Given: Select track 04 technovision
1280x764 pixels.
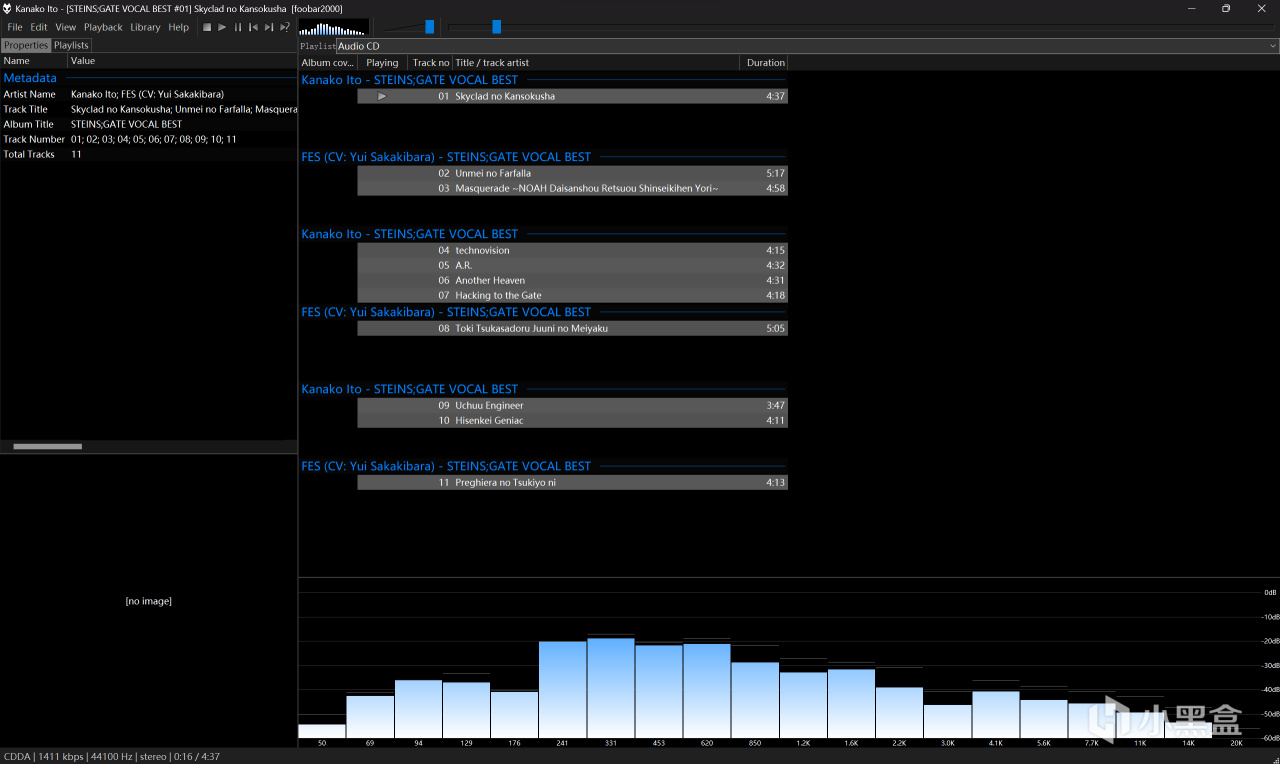Looking at the screenshot, I should click(x=572, y=250).
